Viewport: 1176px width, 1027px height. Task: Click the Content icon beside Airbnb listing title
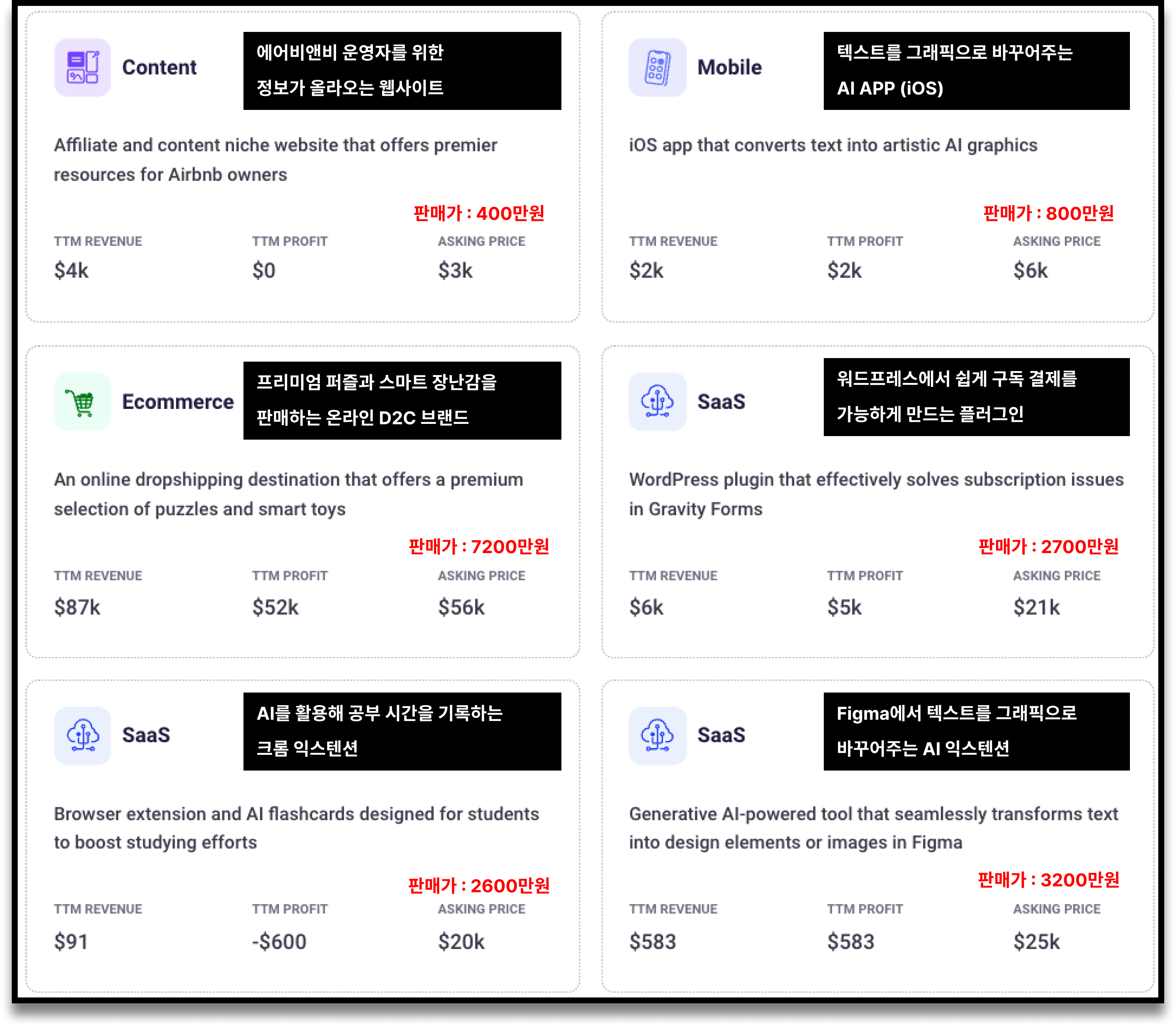[x=82, y=67]
